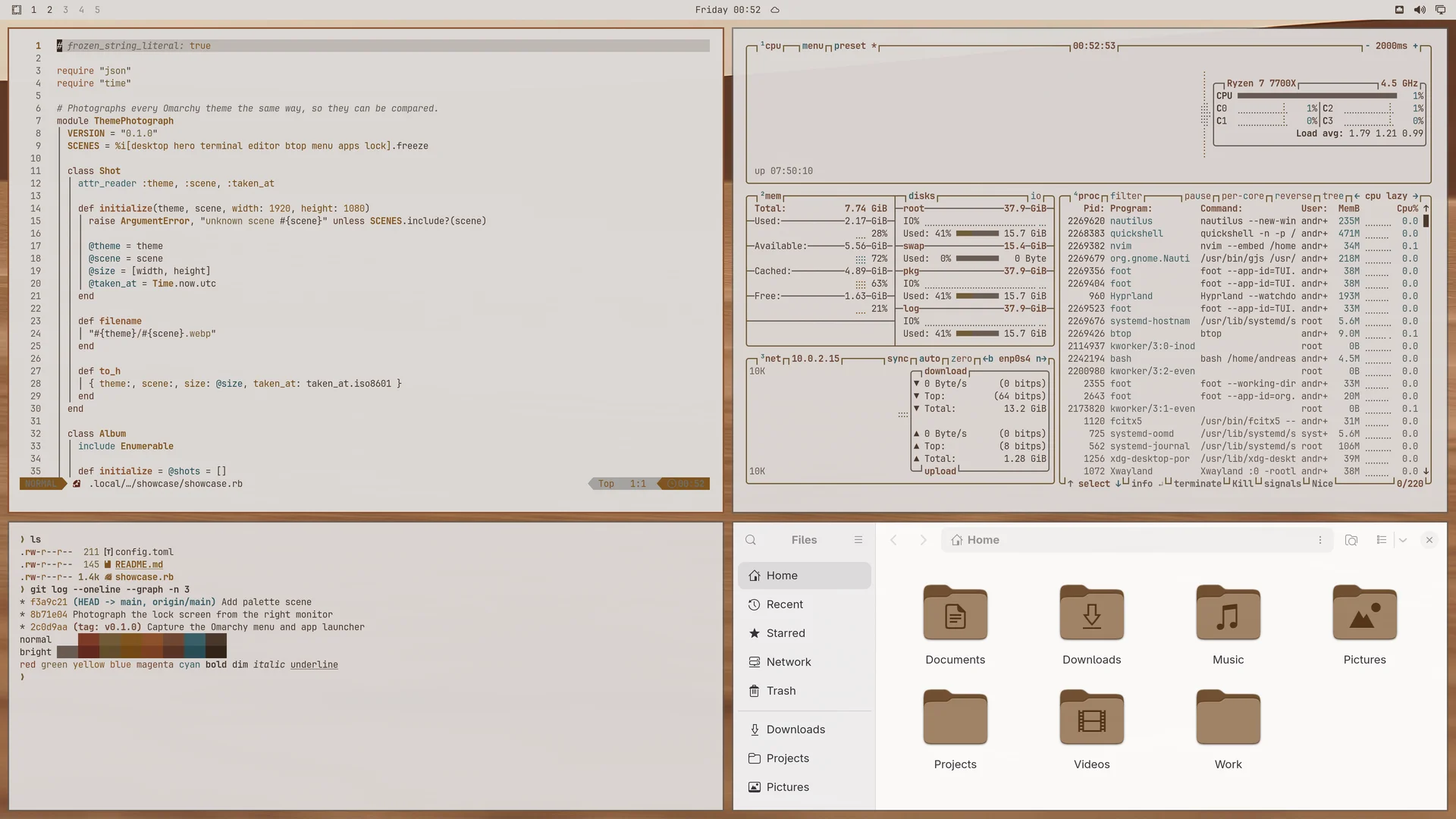
Task: Toggle tree view in btop processes
Action: (1333, 196)
